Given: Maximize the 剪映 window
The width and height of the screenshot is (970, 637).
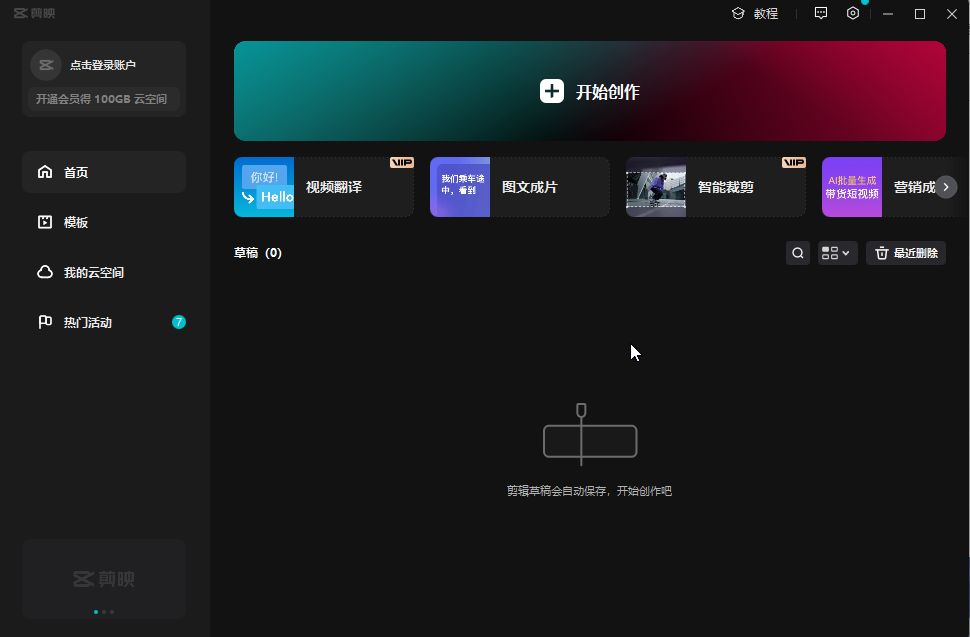Looking at the screenshot, I should coord(920,14).
